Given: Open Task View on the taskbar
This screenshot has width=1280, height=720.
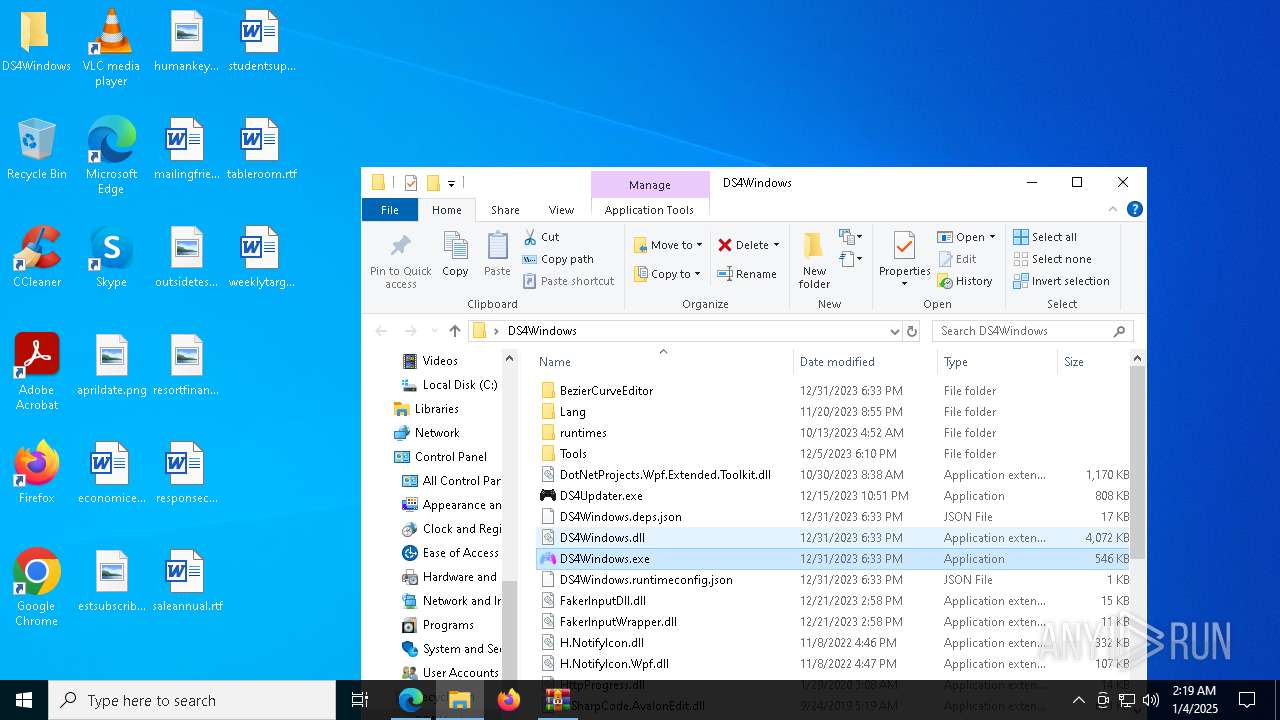Looking at the screenshot, I should click(360, 700).
